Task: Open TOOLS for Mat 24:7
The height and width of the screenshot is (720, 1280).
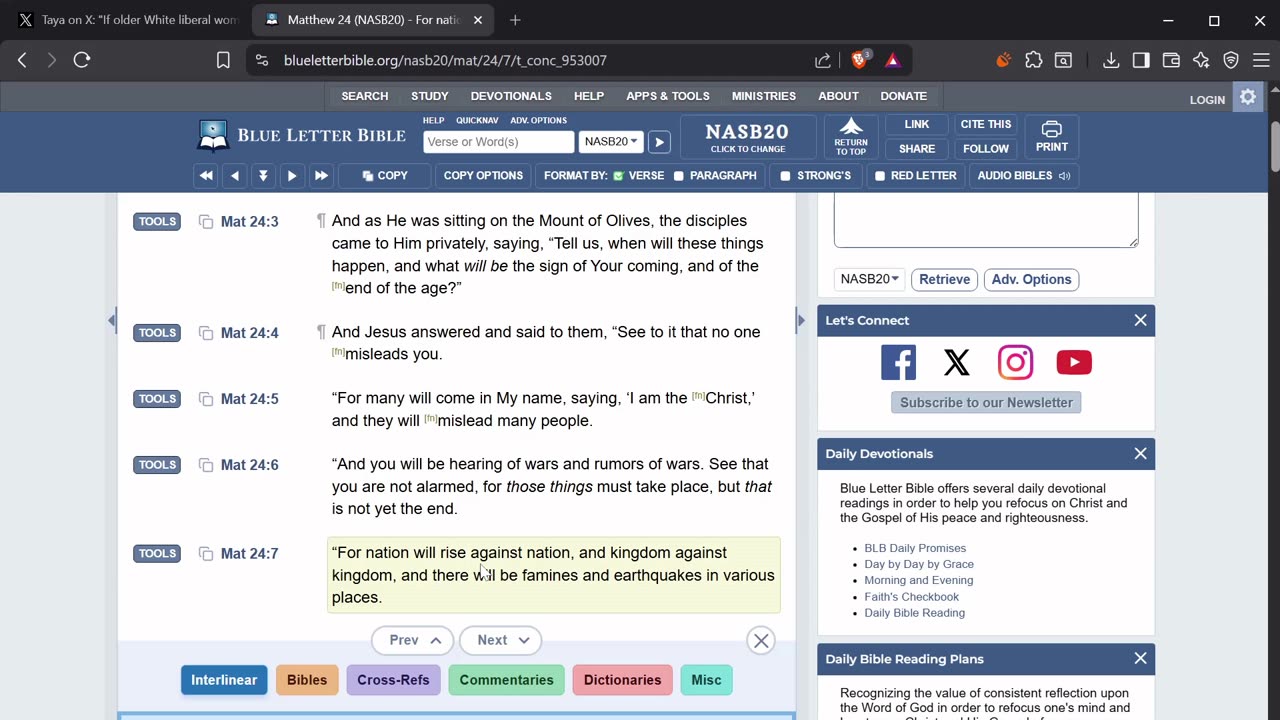Action: 157,554
